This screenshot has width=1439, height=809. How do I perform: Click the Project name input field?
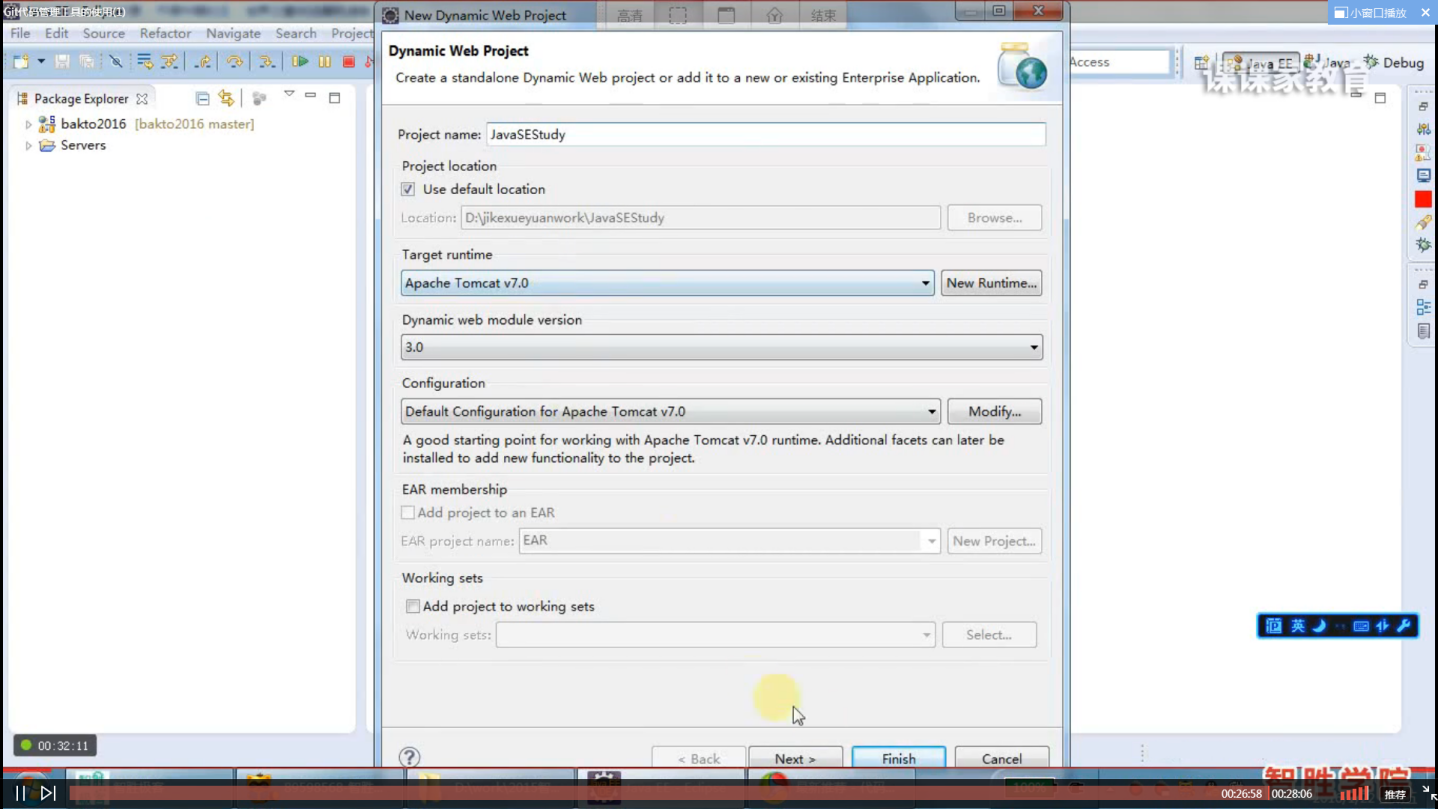(x=766, y=135)
